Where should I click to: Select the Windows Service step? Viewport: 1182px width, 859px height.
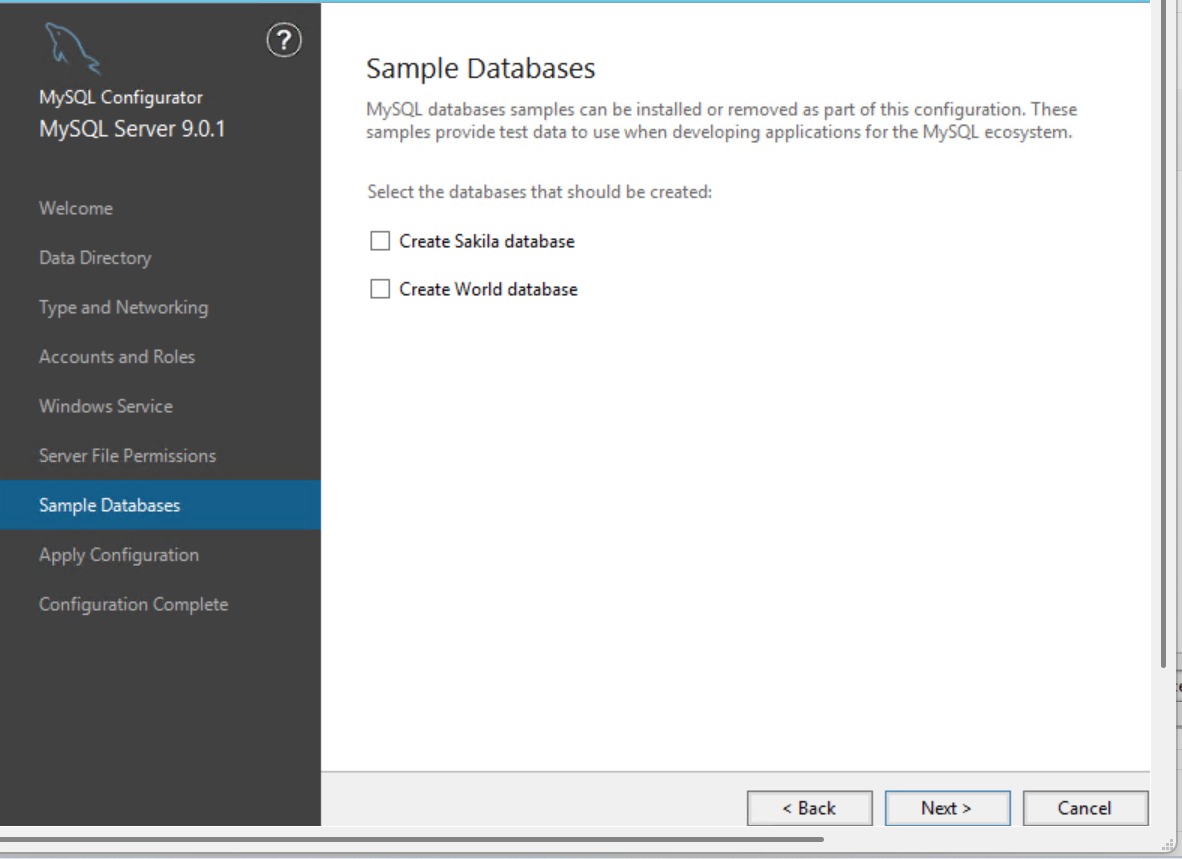(106, 406)
